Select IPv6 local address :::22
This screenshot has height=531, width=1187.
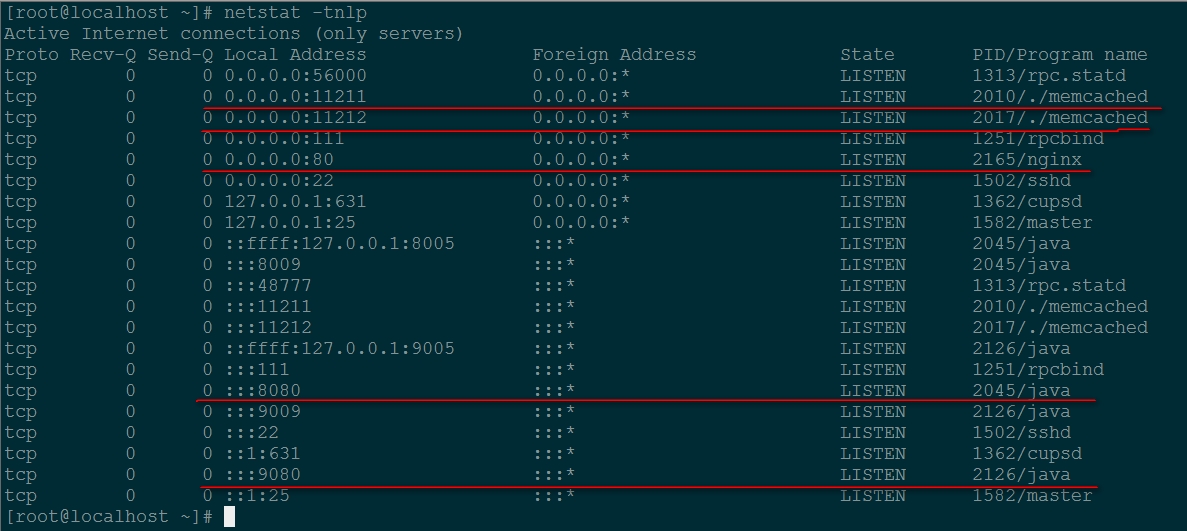point(251,433)
